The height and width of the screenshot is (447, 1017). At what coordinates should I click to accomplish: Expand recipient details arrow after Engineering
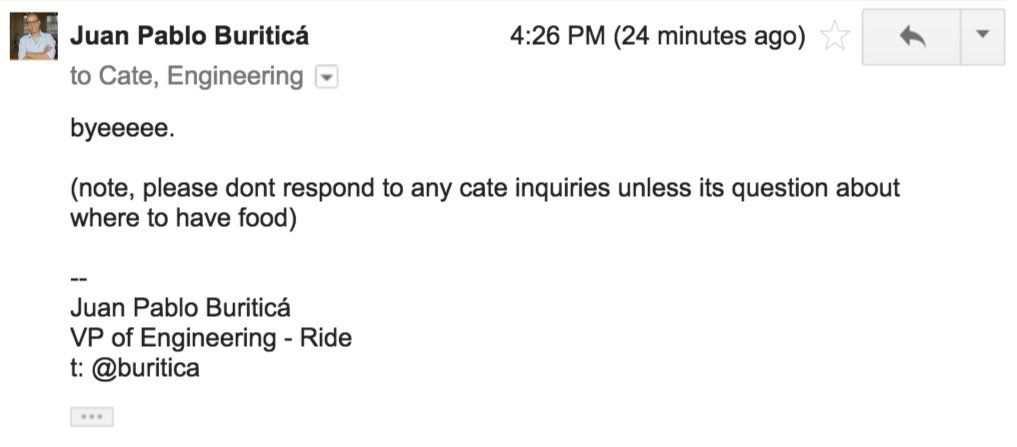(326, 77)
